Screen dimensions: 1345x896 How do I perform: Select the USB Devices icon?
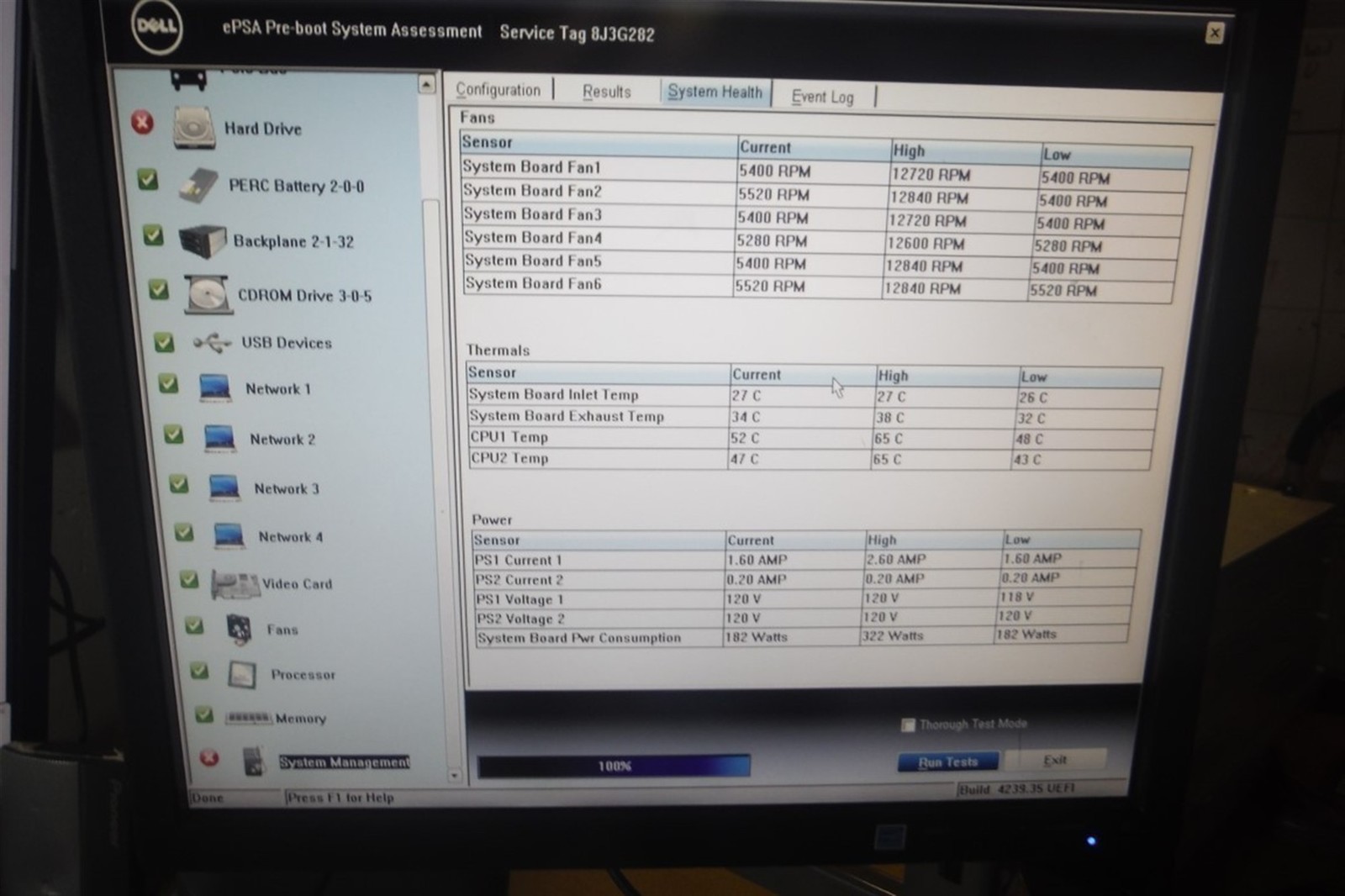point(212,342)
